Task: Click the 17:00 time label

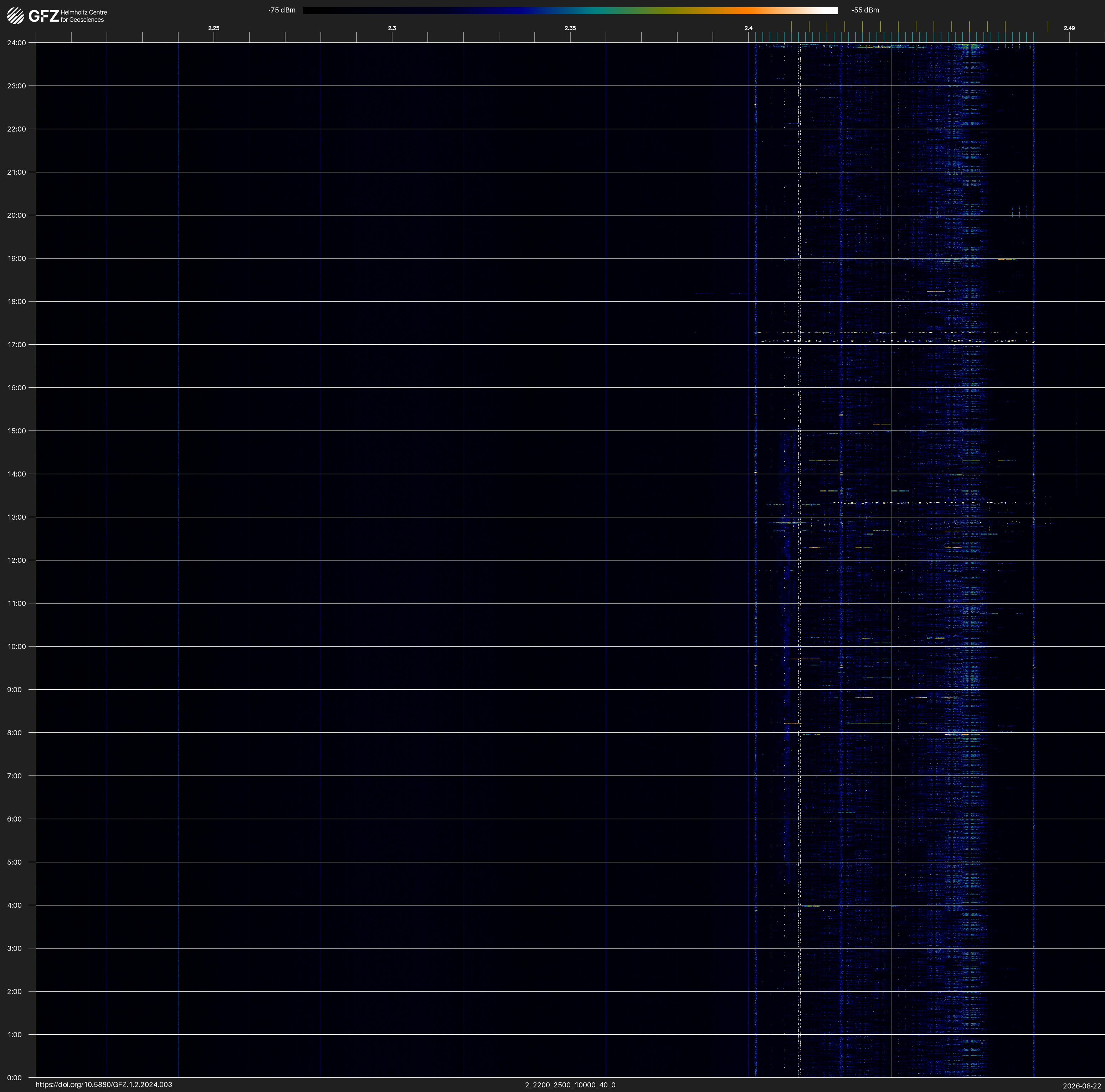Action: click(x=17, y=345)
